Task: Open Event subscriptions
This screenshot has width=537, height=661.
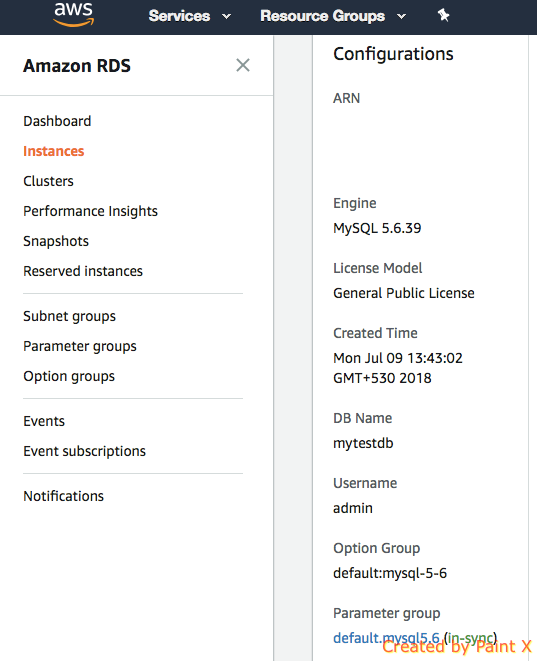Action: 85,451
